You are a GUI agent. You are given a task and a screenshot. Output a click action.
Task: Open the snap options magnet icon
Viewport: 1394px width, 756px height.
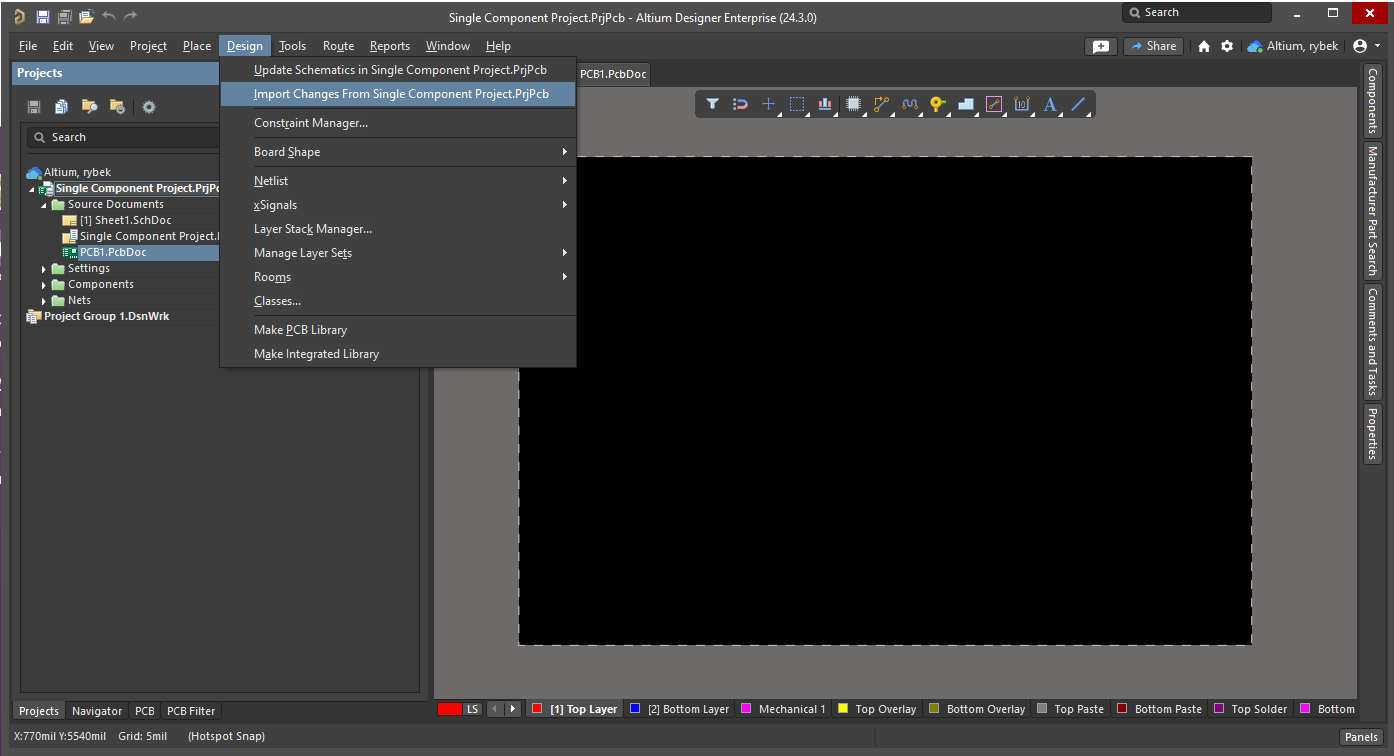(740, 104)
